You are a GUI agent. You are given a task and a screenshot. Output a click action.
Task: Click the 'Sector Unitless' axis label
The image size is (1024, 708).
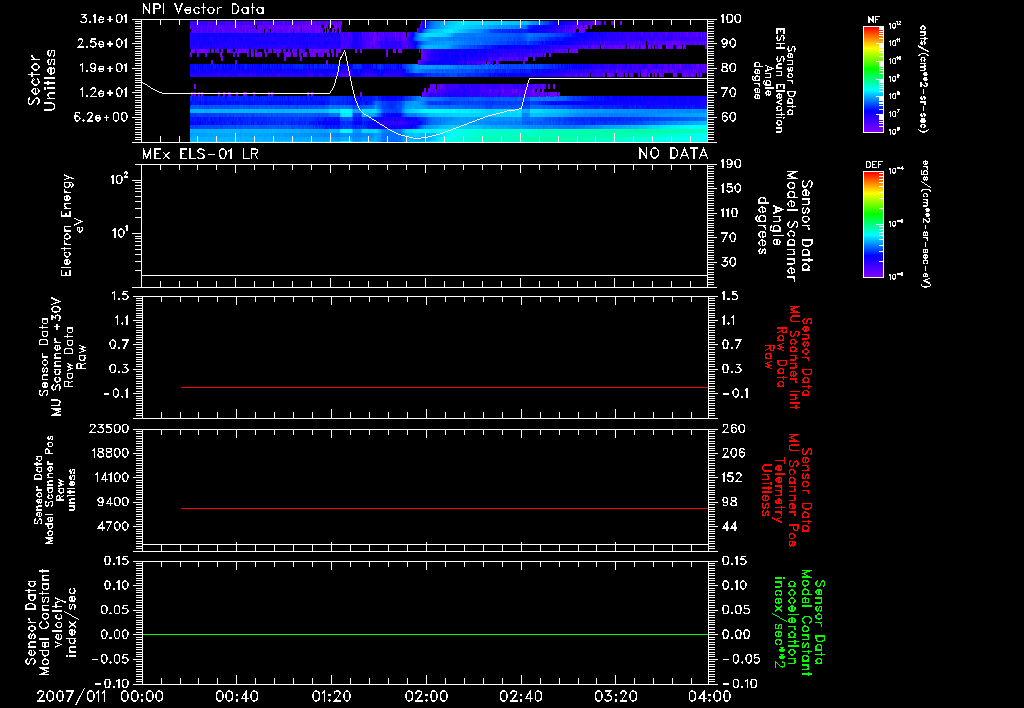pos(42,81)
